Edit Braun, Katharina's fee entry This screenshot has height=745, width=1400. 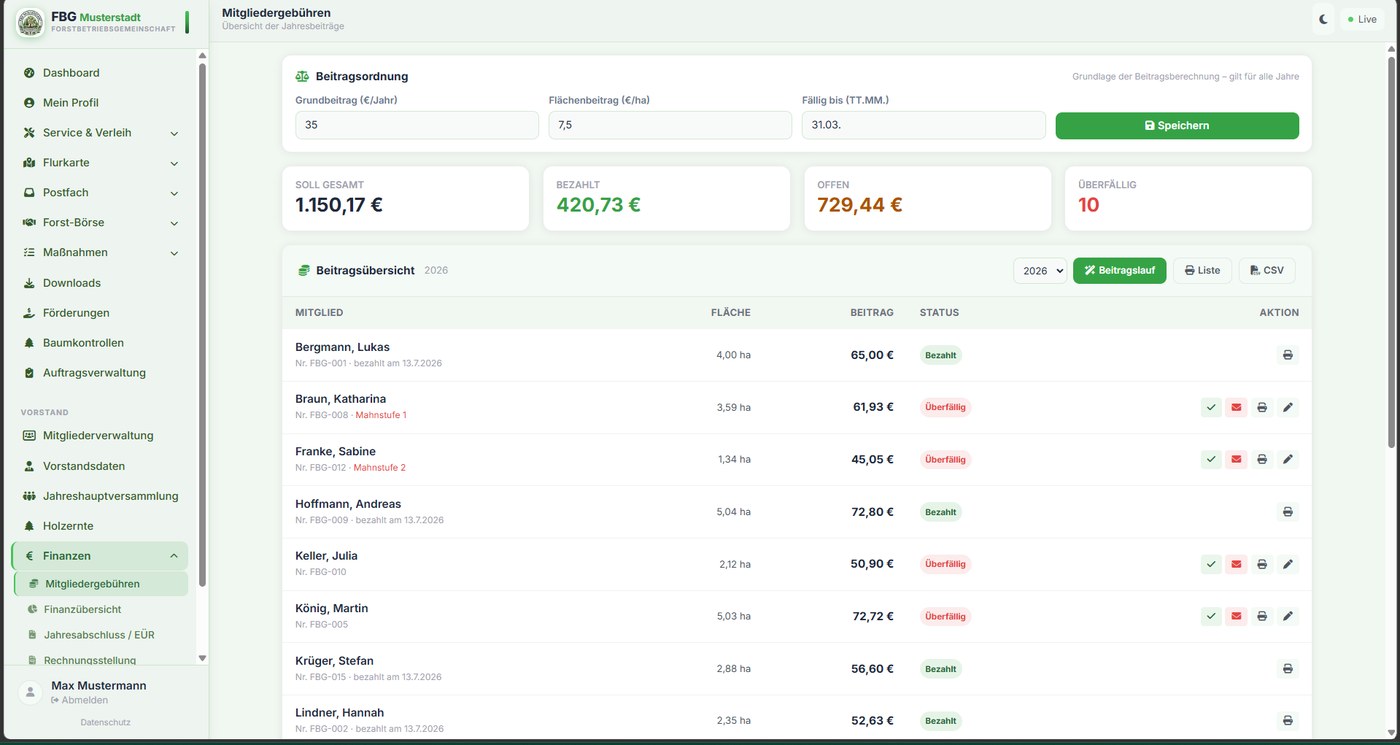pyautogui.click(x=1288, y=407)
